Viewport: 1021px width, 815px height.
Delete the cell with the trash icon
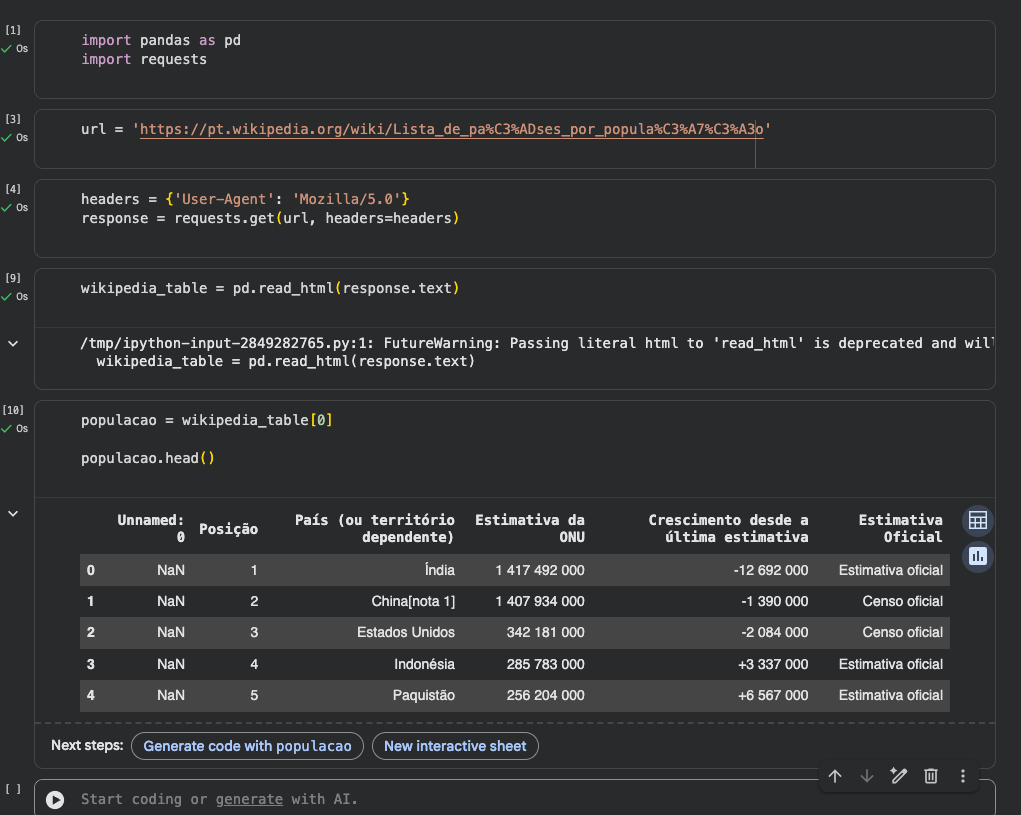(x=930, y=776)
